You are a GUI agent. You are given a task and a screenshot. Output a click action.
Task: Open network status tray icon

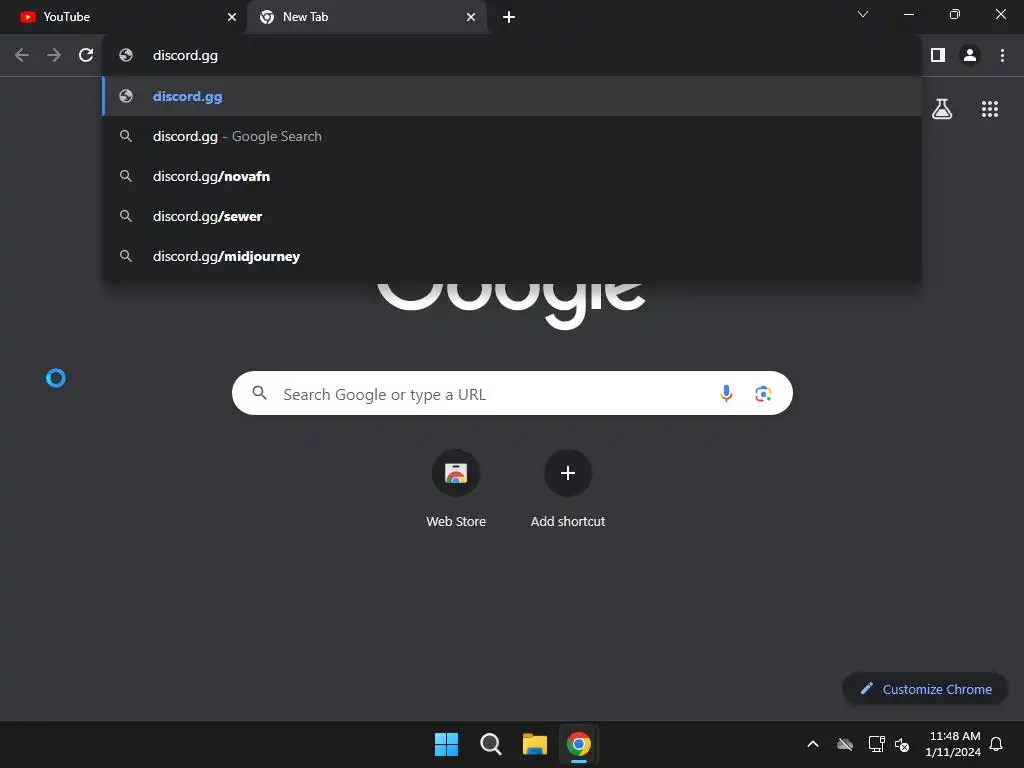tap(876, 744)
